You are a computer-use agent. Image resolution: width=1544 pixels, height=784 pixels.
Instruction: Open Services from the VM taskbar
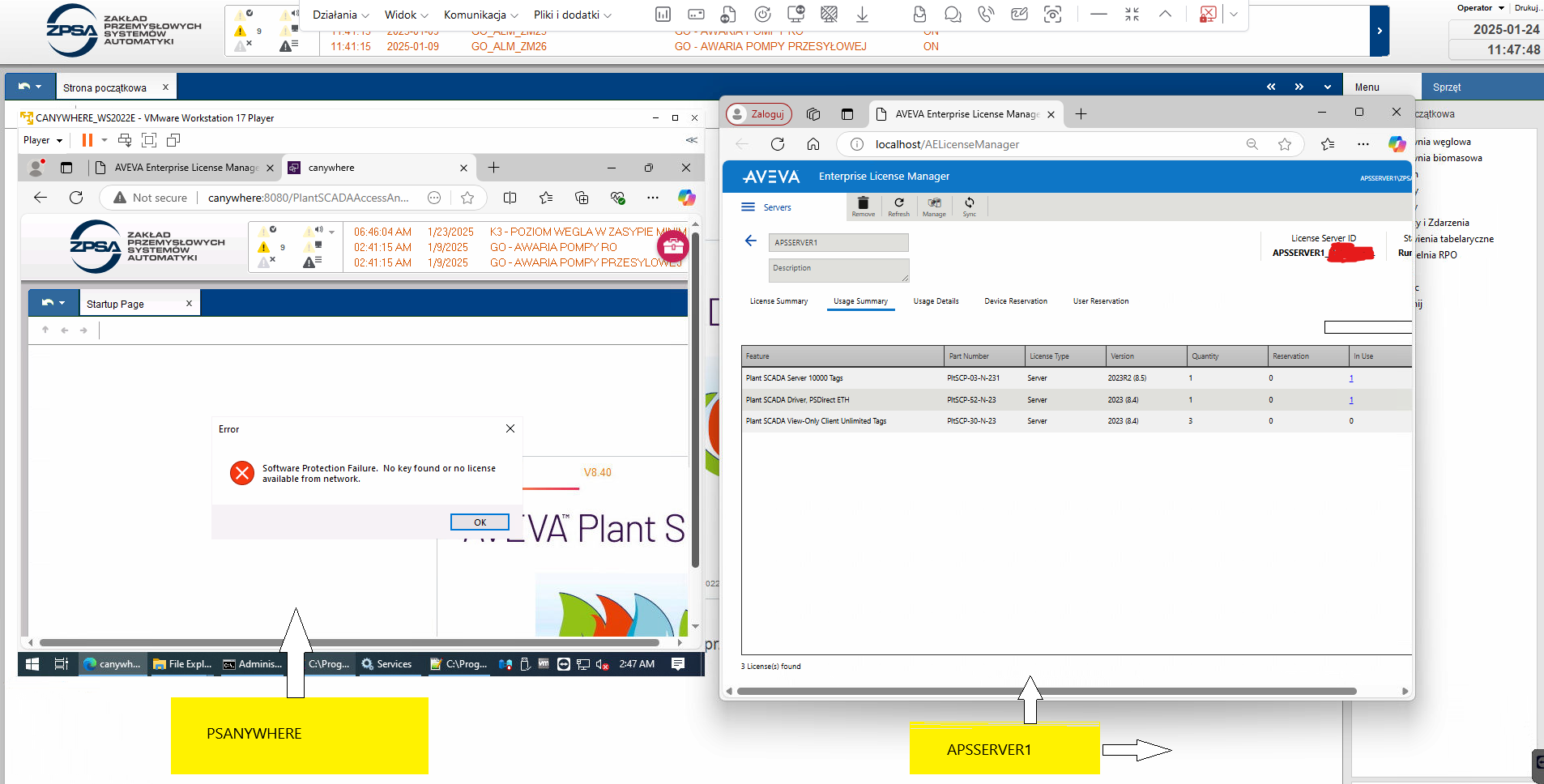tap(386, 664)
